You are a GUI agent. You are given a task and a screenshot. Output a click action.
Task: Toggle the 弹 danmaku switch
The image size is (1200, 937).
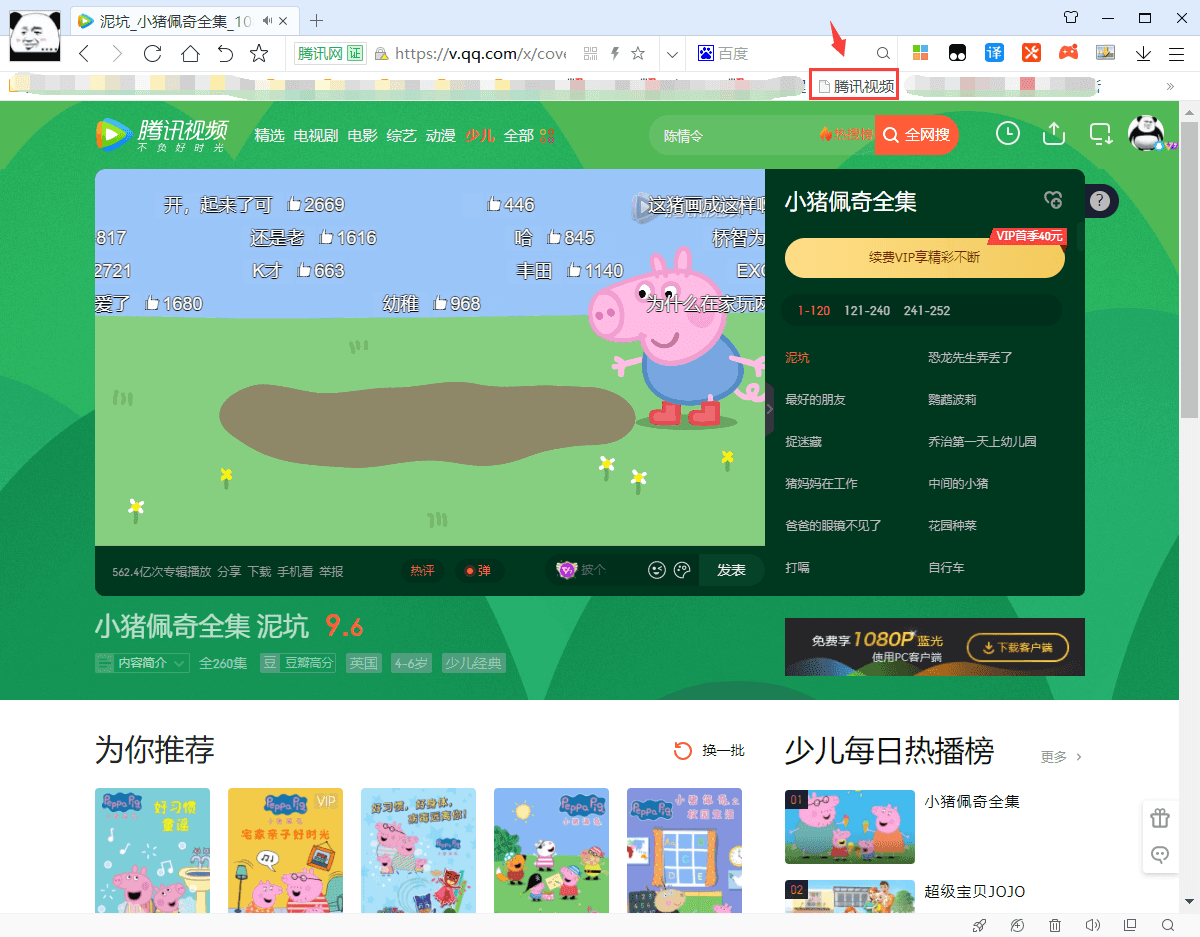pos(477,569)
